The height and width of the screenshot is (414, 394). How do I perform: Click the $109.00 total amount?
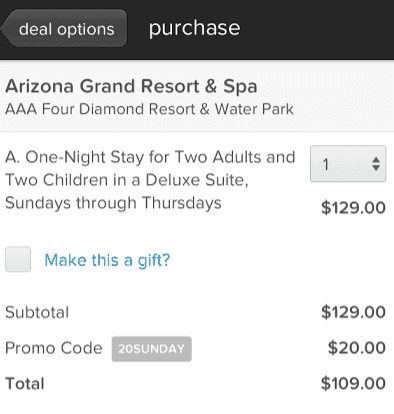tap(353, 383)
